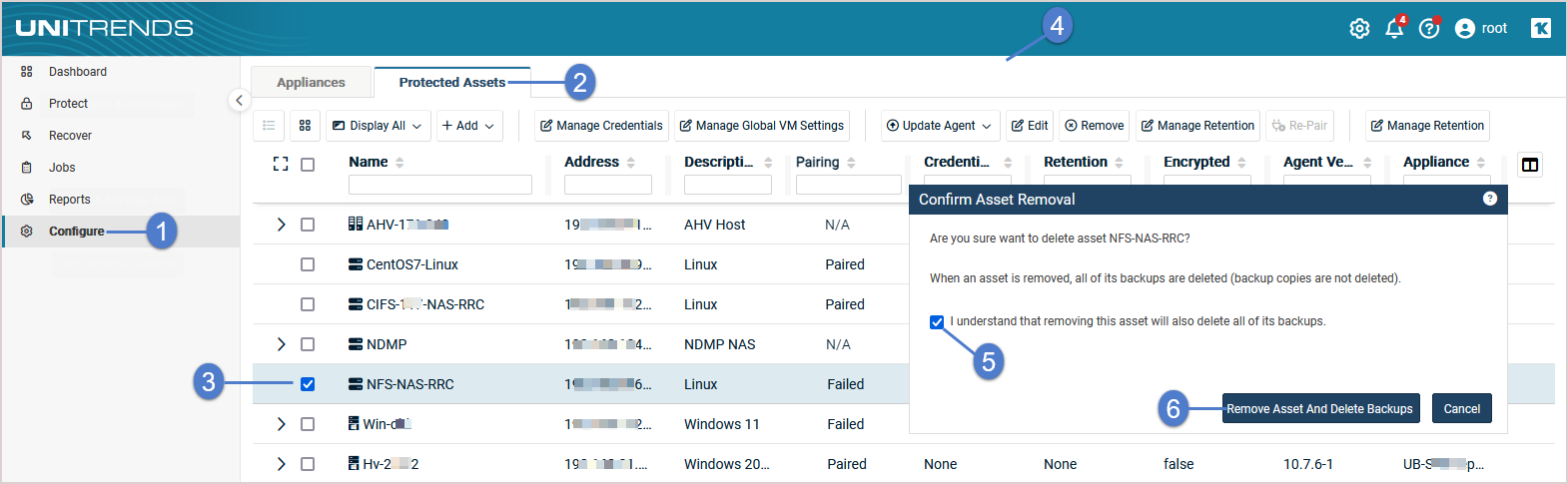Select the CentOS7-Linux asset name
This screenshot has width=1568, height=484.
point(412,264)
